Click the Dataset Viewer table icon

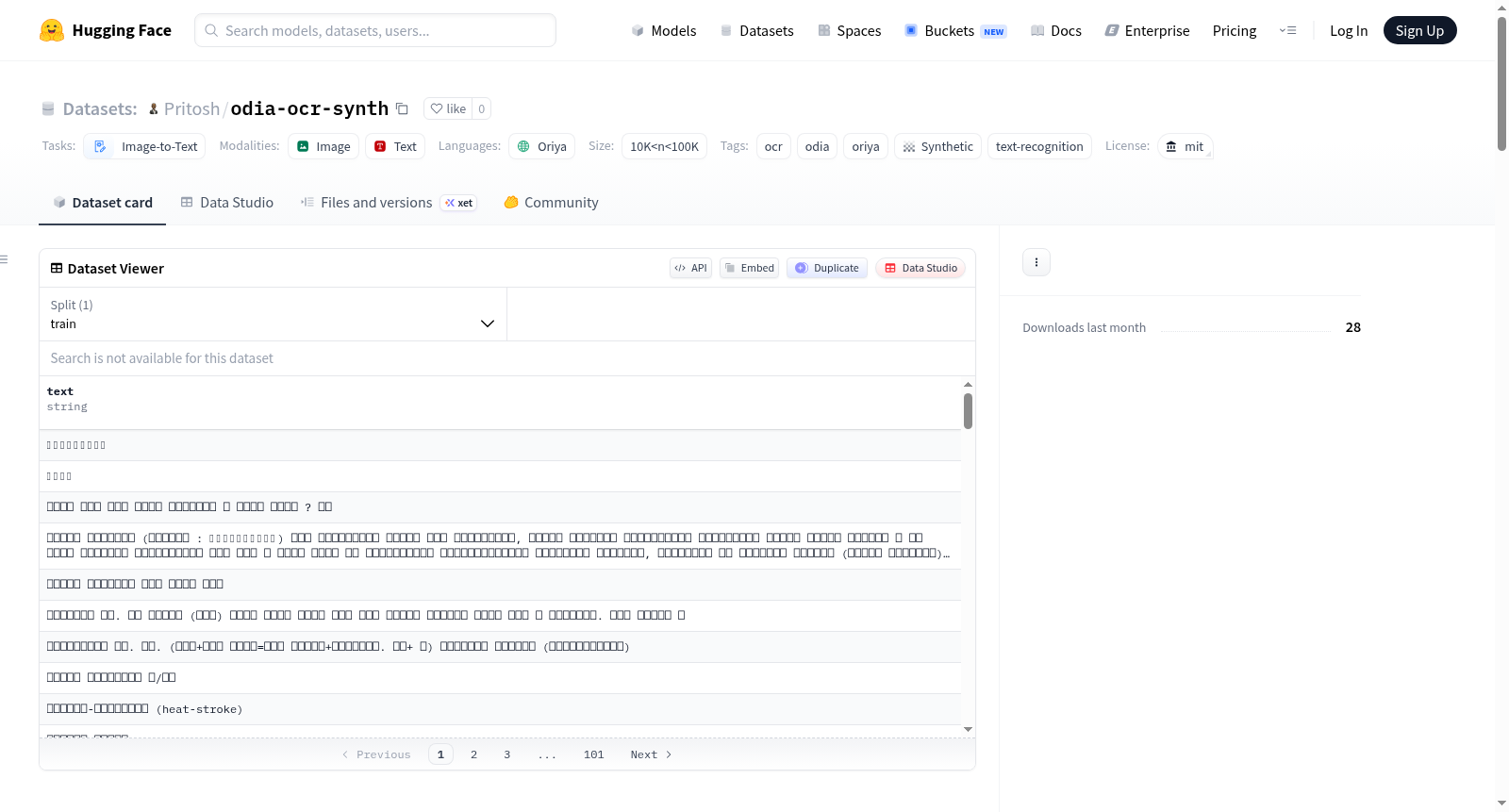pyautogui.click(x=57, y=269)
